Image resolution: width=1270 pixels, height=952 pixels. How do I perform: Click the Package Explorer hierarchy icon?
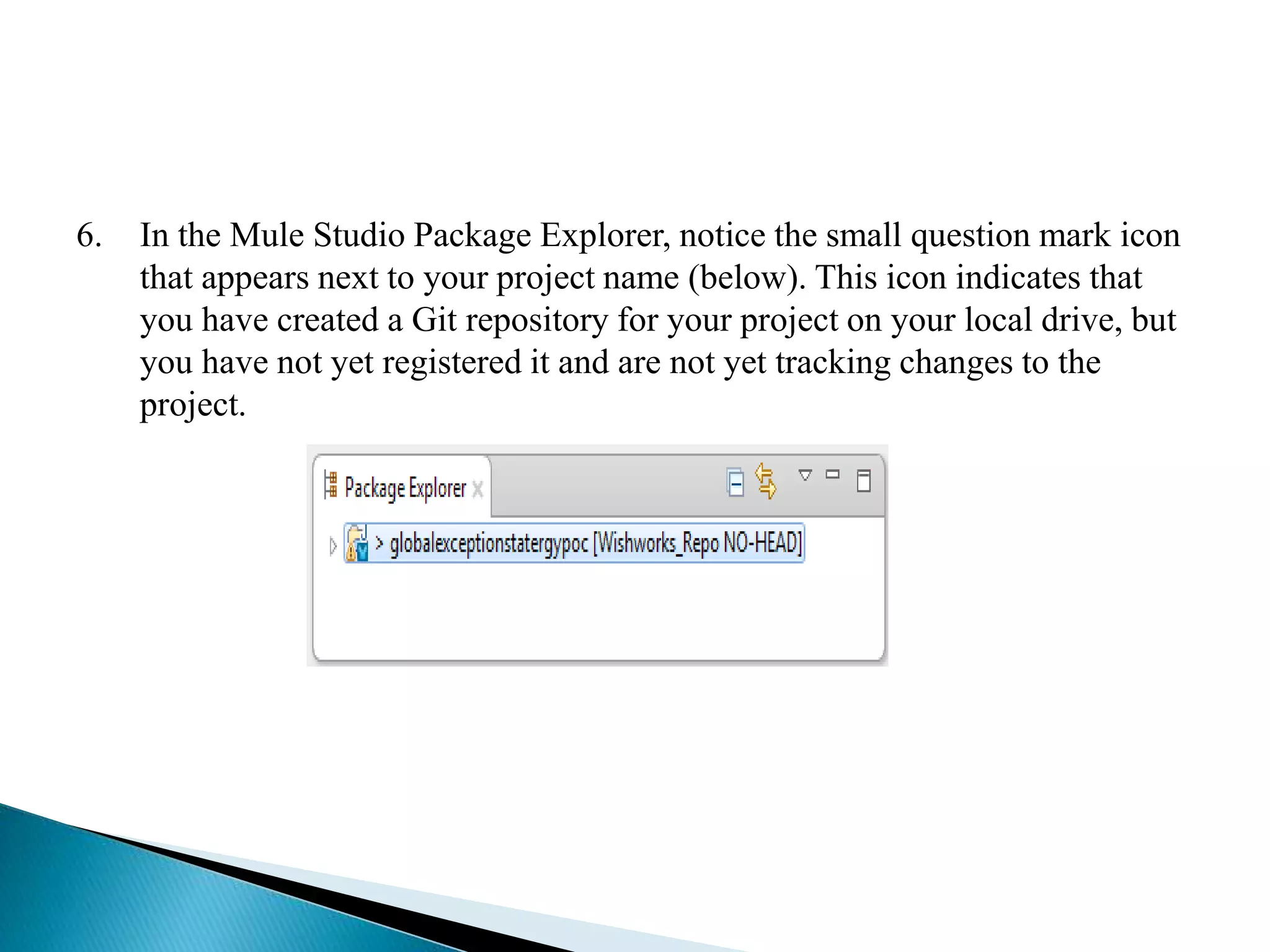click(331, 485)
